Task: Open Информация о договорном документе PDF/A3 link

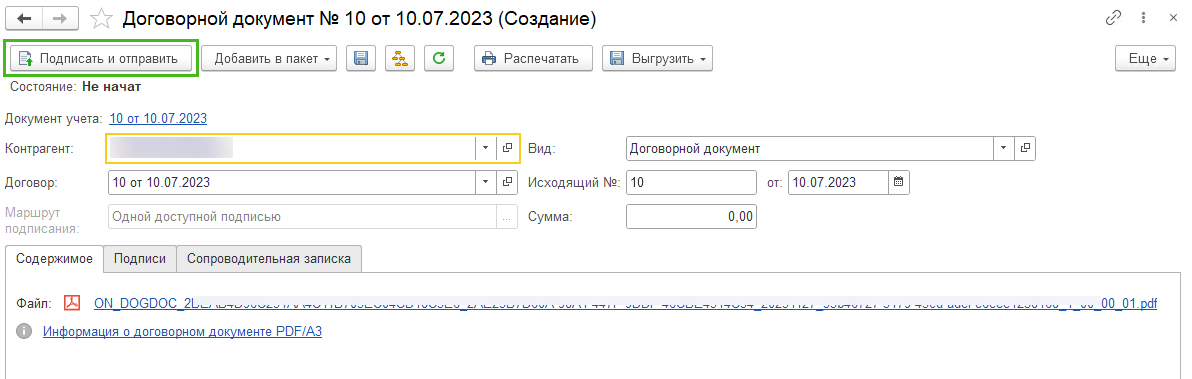Action: coord(182,332)
